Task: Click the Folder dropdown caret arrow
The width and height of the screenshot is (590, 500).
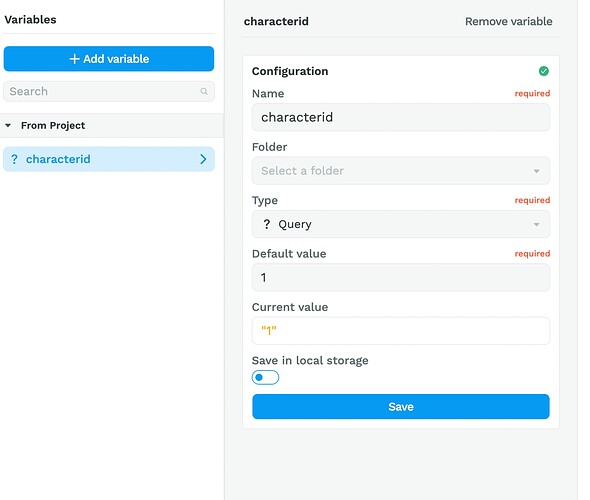Action: (x=536, y=171)
